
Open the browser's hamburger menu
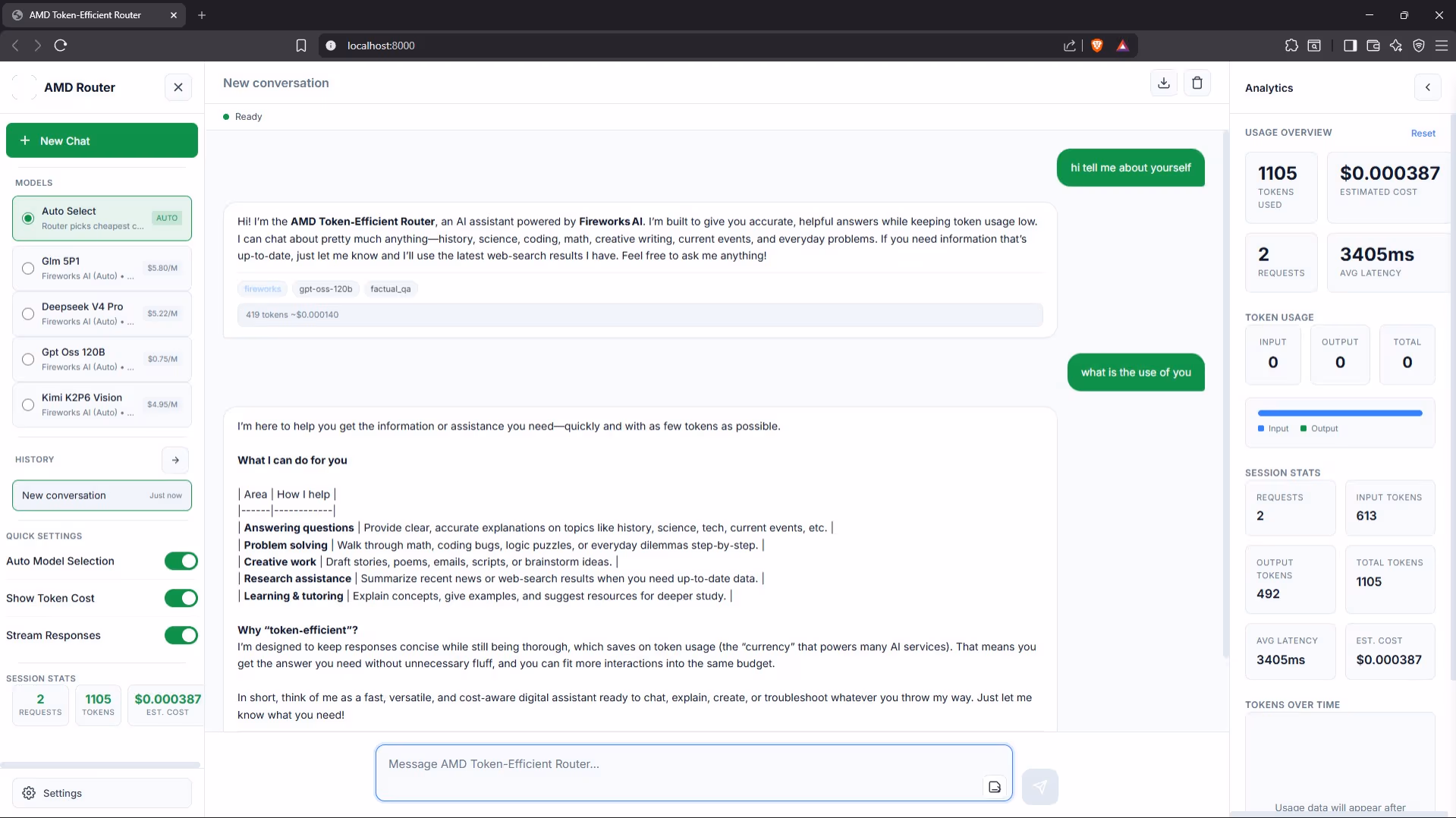1442,46
